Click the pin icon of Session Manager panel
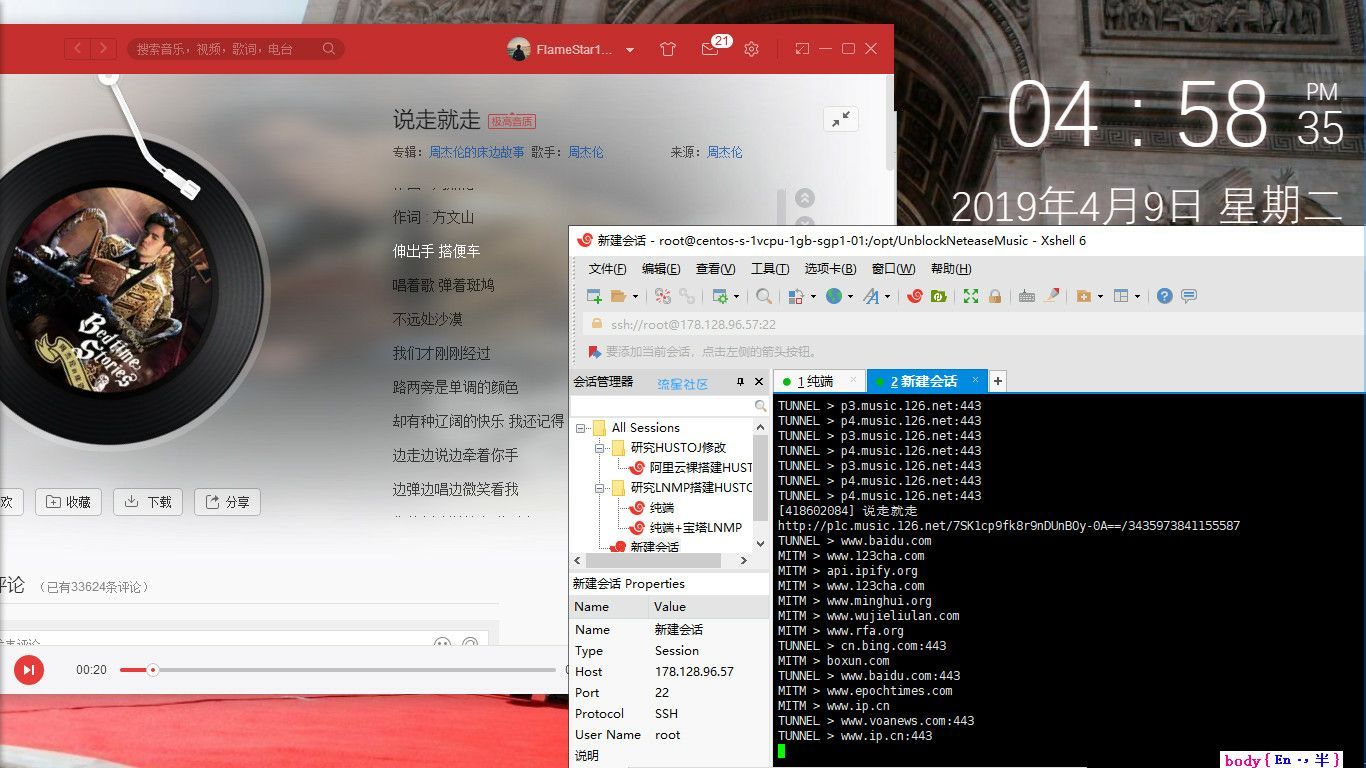This screenshot has height=768, width=1366. (741, 382)
